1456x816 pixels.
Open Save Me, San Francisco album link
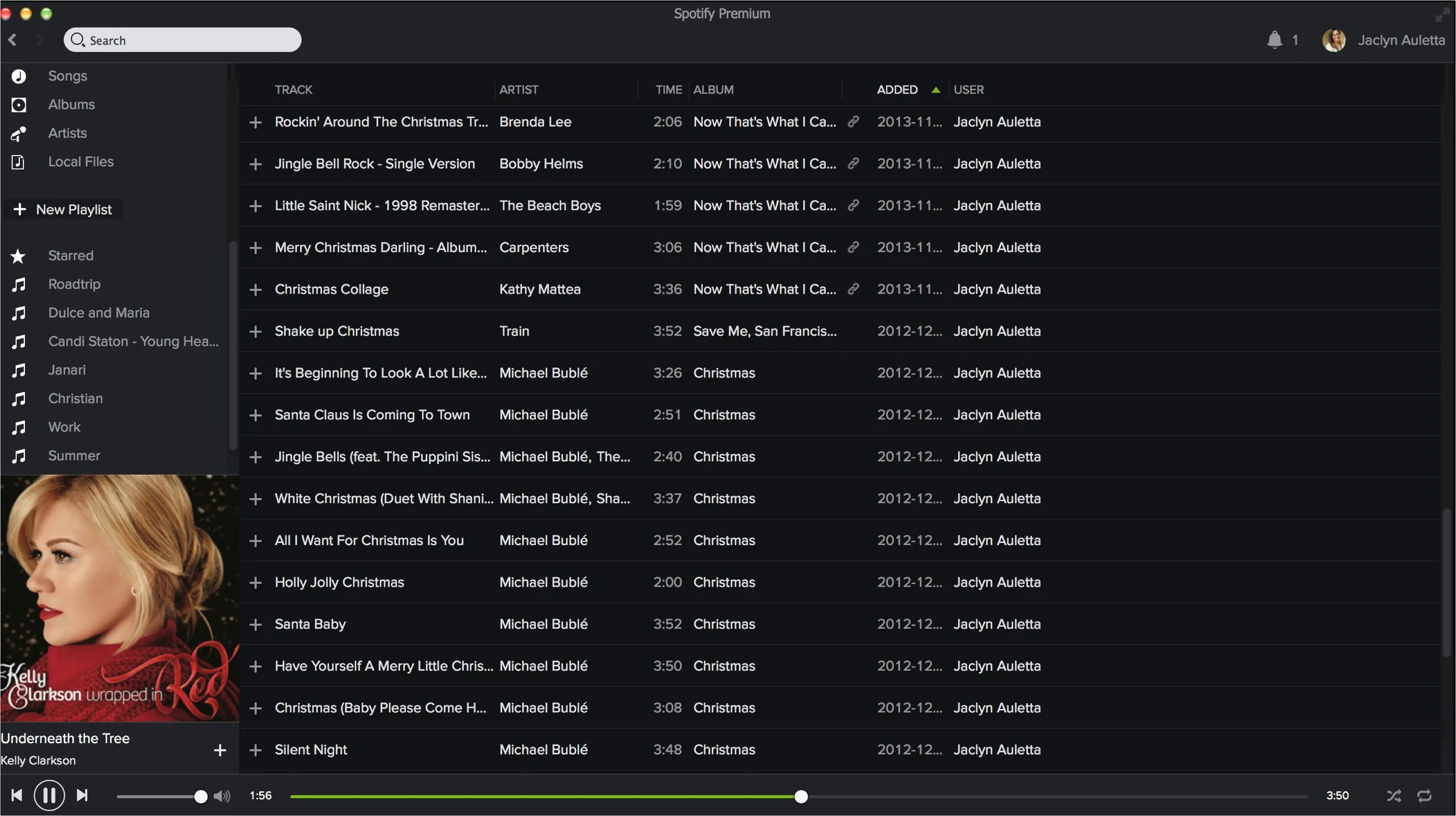pos(765,331)
